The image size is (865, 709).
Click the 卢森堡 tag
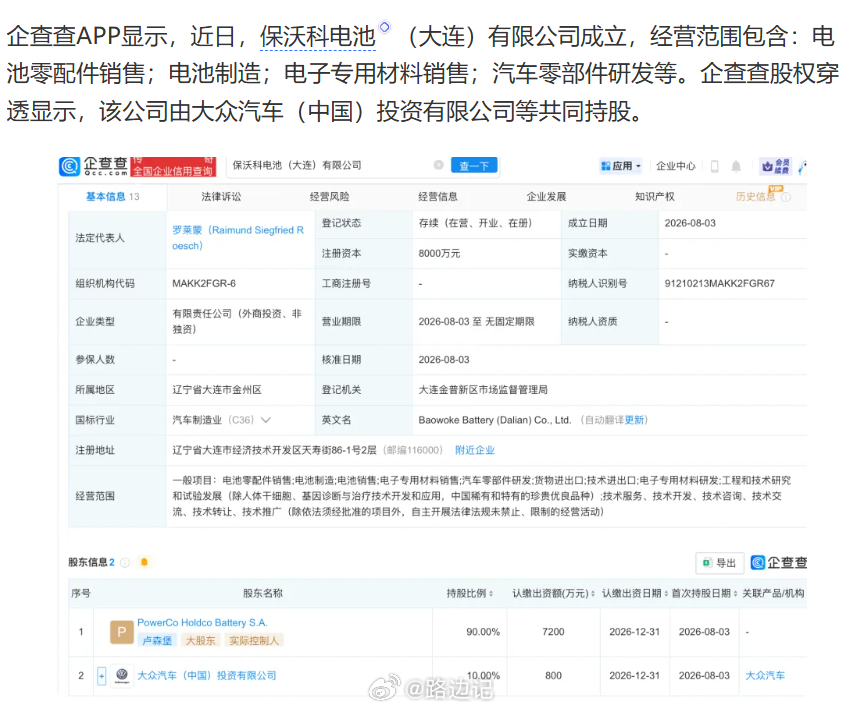157,641
